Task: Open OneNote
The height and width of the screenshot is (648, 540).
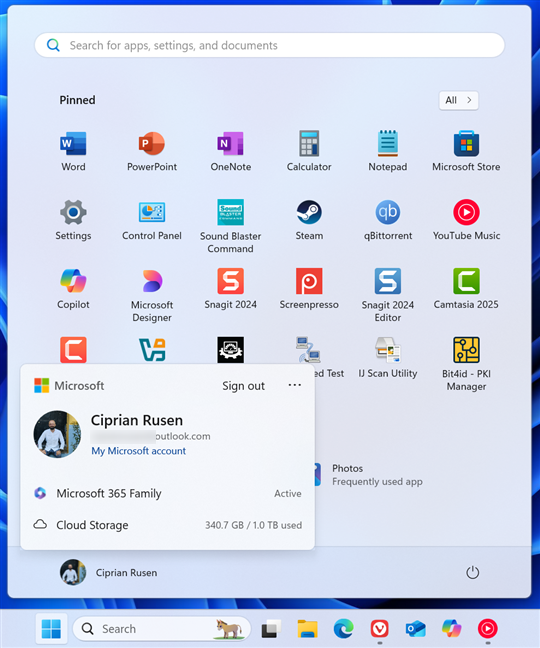Action: [x=231, y=151]
